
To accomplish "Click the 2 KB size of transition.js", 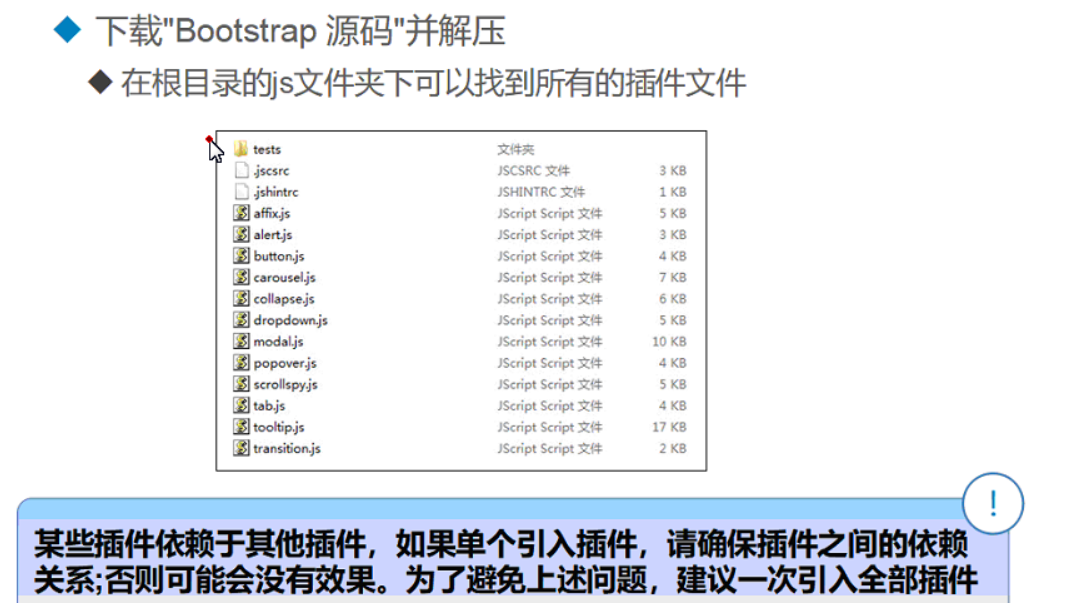I will tap(673, 449).
